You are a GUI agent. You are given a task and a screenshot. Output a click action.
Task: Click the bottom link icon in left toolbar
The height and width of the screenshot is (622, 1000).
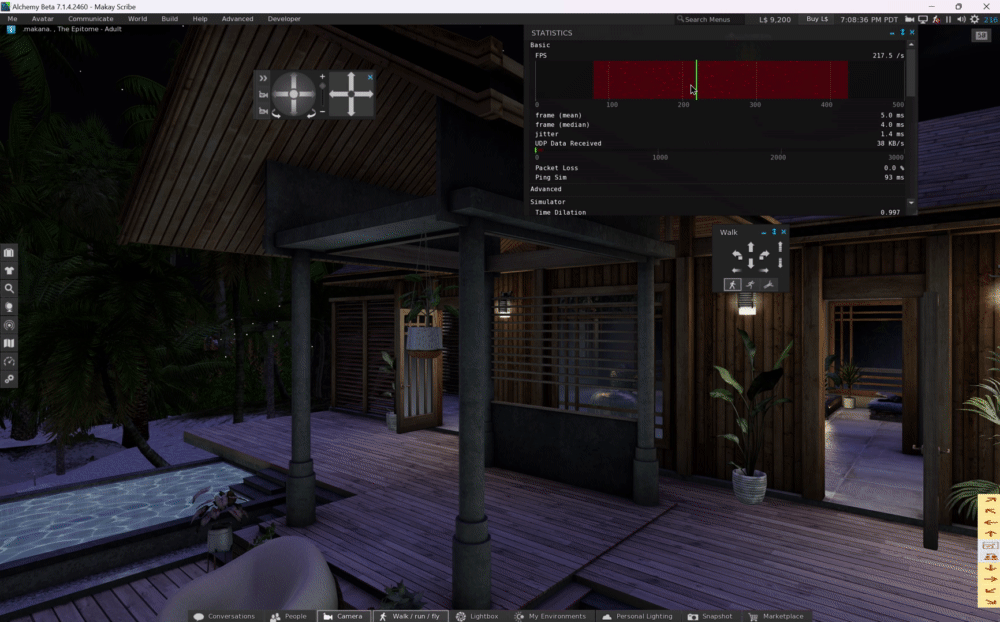[x=9, y=379]
